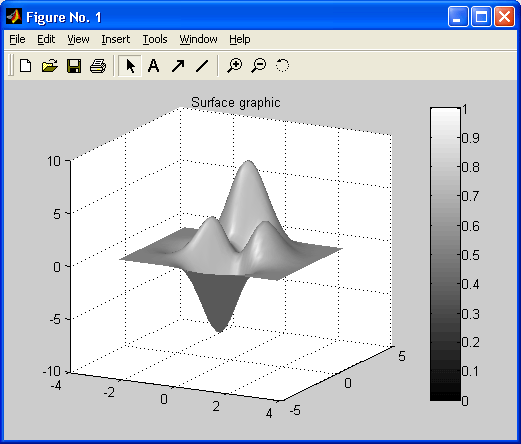This screenshot has height=444, width=521.
Task: Expand the Insert menu
Action: (x=116, y=39)
